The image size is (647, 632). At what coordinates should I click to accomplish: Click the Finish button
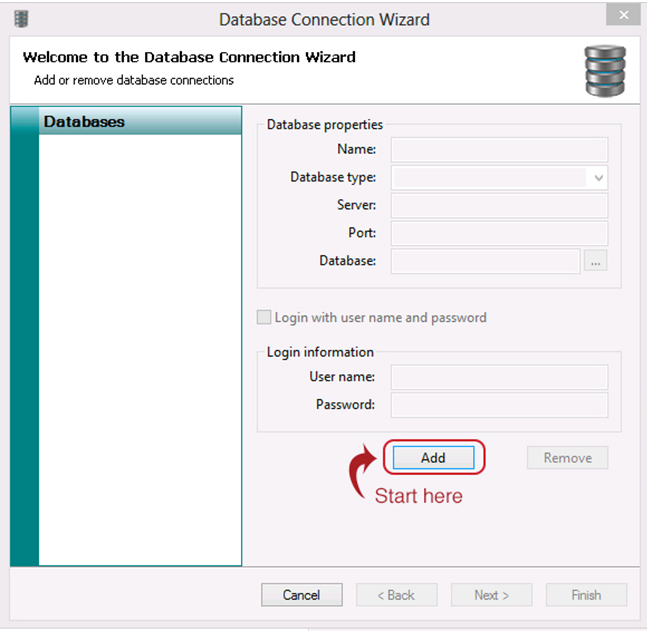pyautogui.click(x=586, y=595)
